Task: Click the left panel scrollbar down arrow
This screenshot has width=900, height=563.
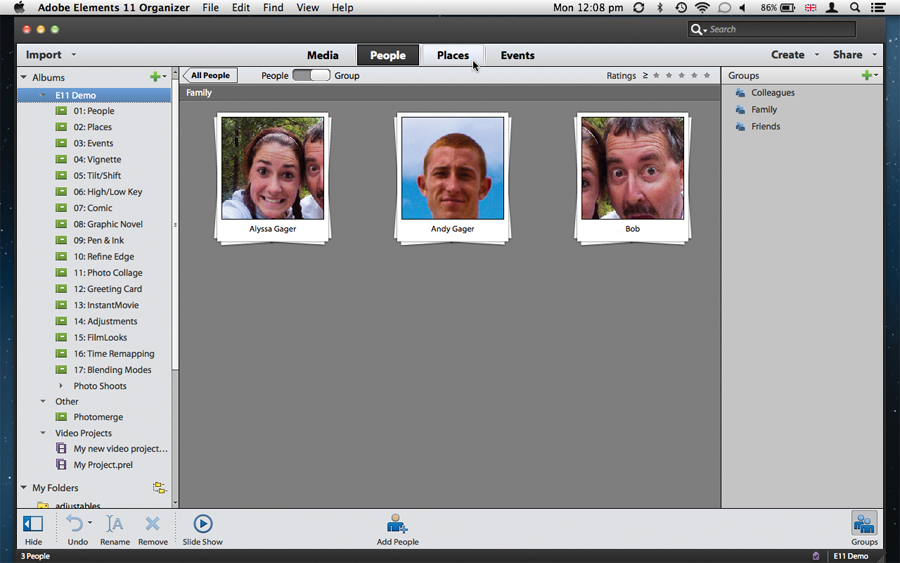Action: (x=175, y=503)
